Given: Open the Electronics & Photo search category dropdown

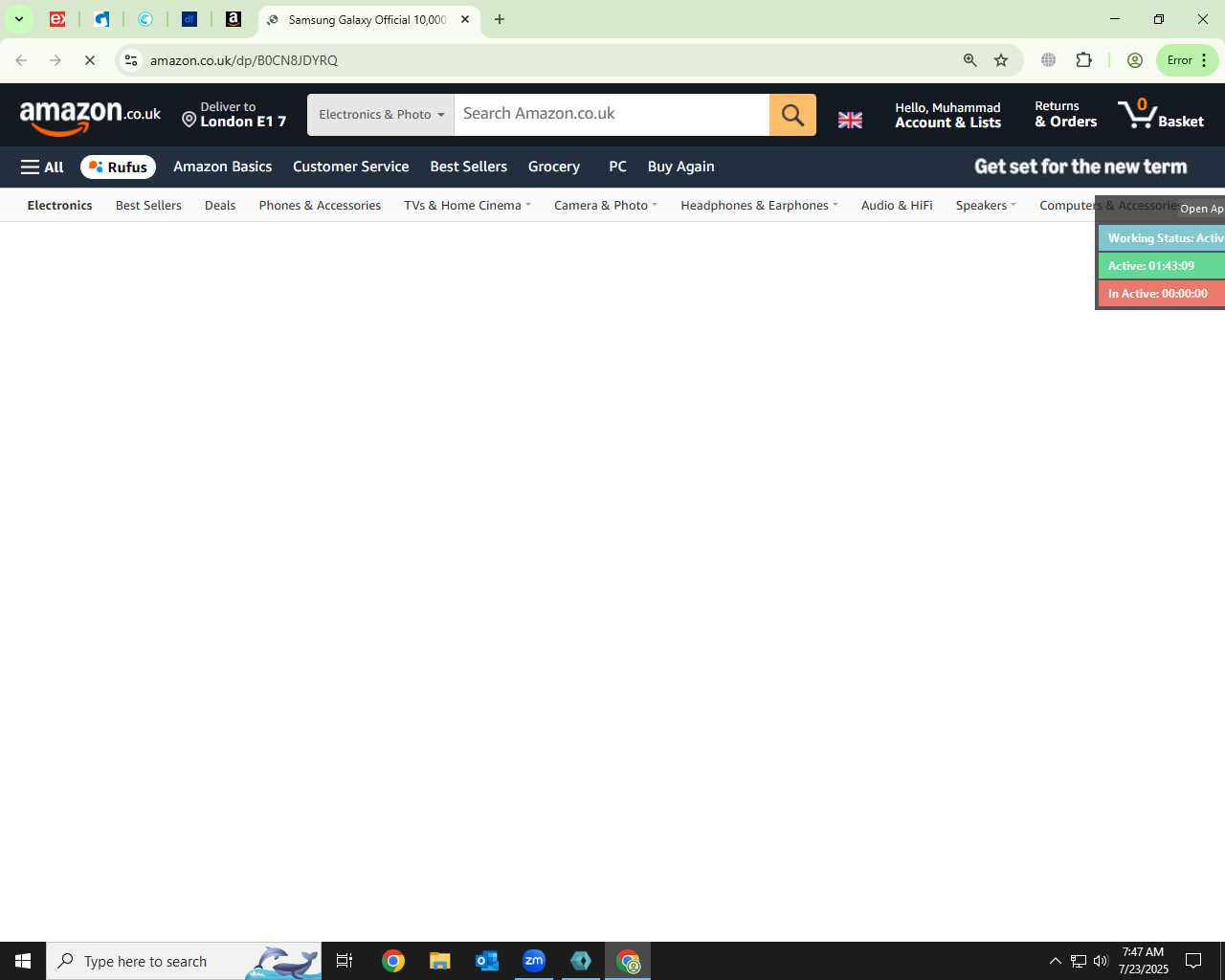Looking at the screenshot, I should click(381, 115).
